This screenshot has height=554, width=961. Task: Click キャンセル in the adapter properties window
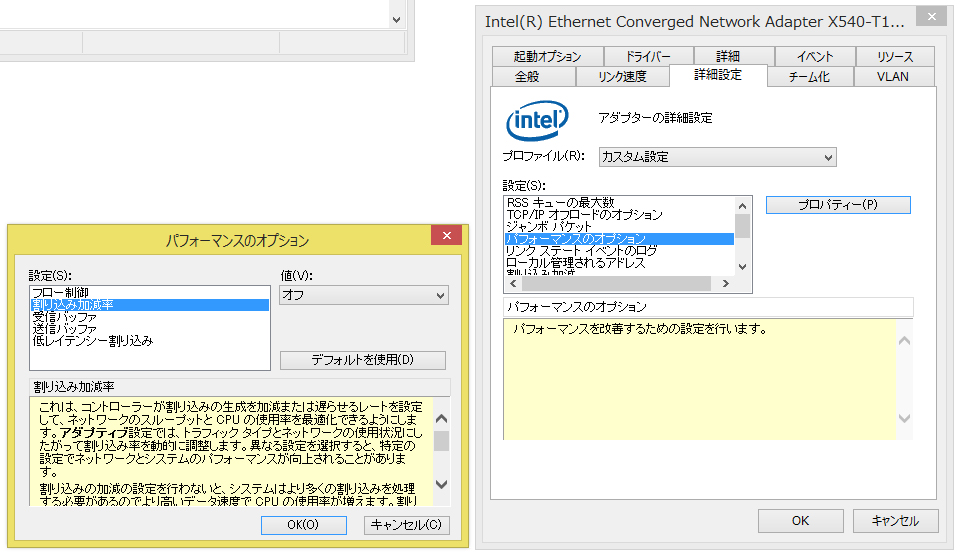(x=895, y=521)
